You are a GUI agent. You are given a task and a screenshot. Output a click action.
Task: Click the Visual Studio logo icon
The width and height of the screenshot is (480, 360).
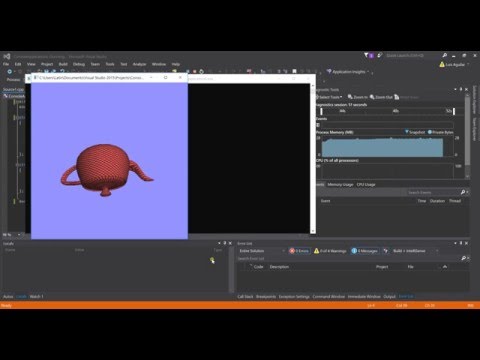coord(7,56)
